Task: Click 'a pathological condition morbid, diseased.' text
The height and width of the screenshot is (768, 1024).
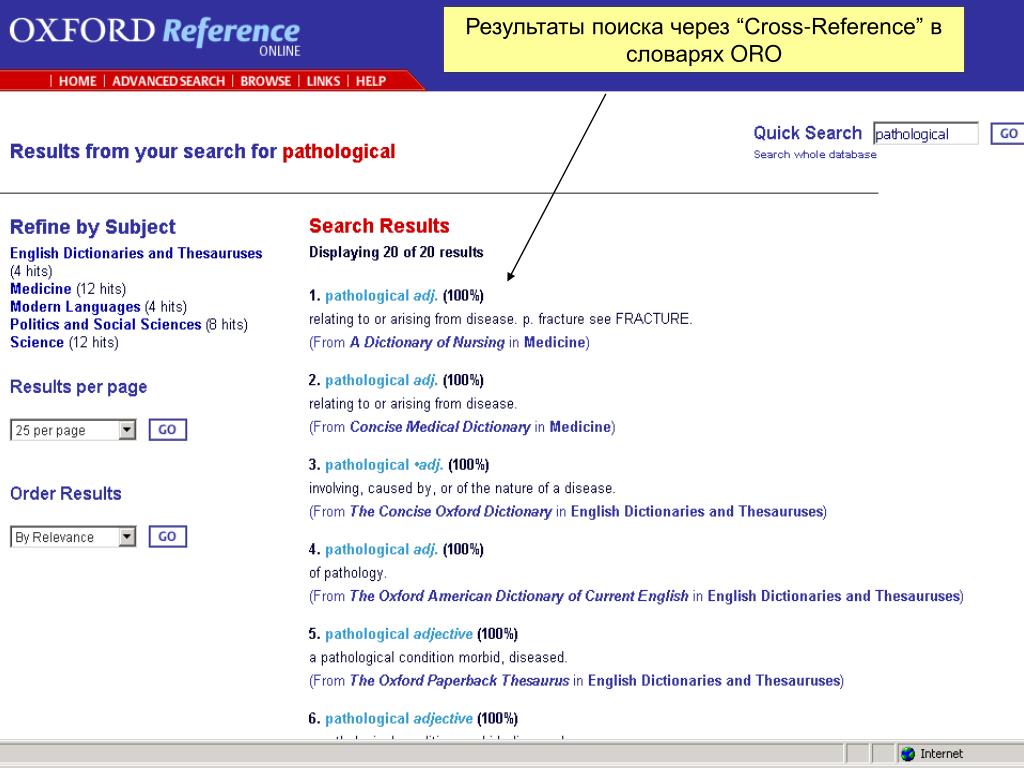Action: coord(438,658)
